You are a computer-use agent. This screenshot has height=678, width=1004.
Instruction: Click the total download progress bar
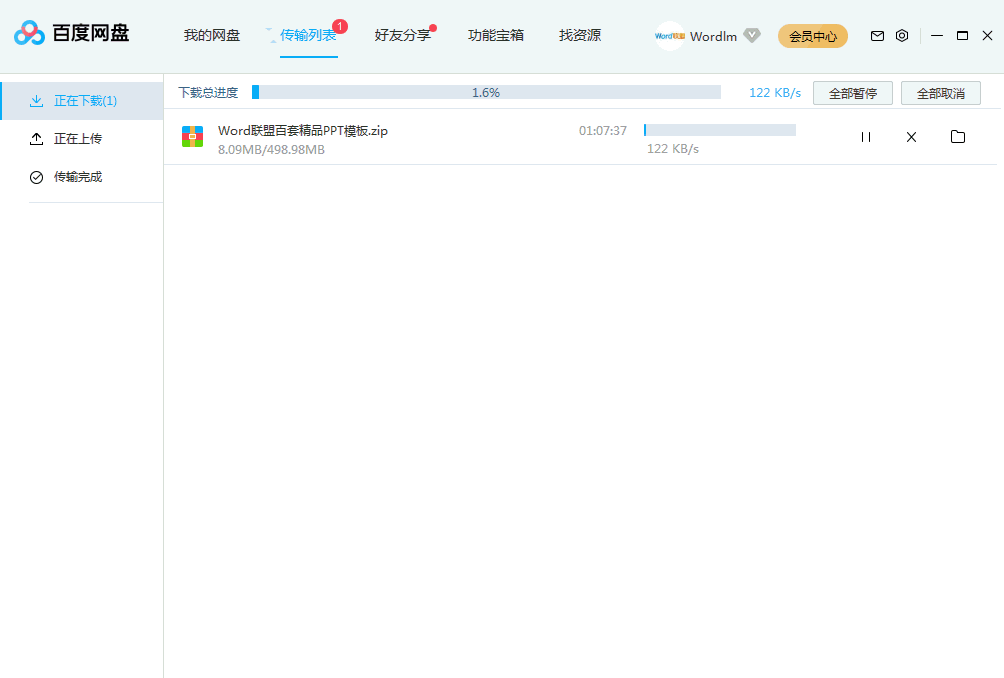click(x=486, y=92)
